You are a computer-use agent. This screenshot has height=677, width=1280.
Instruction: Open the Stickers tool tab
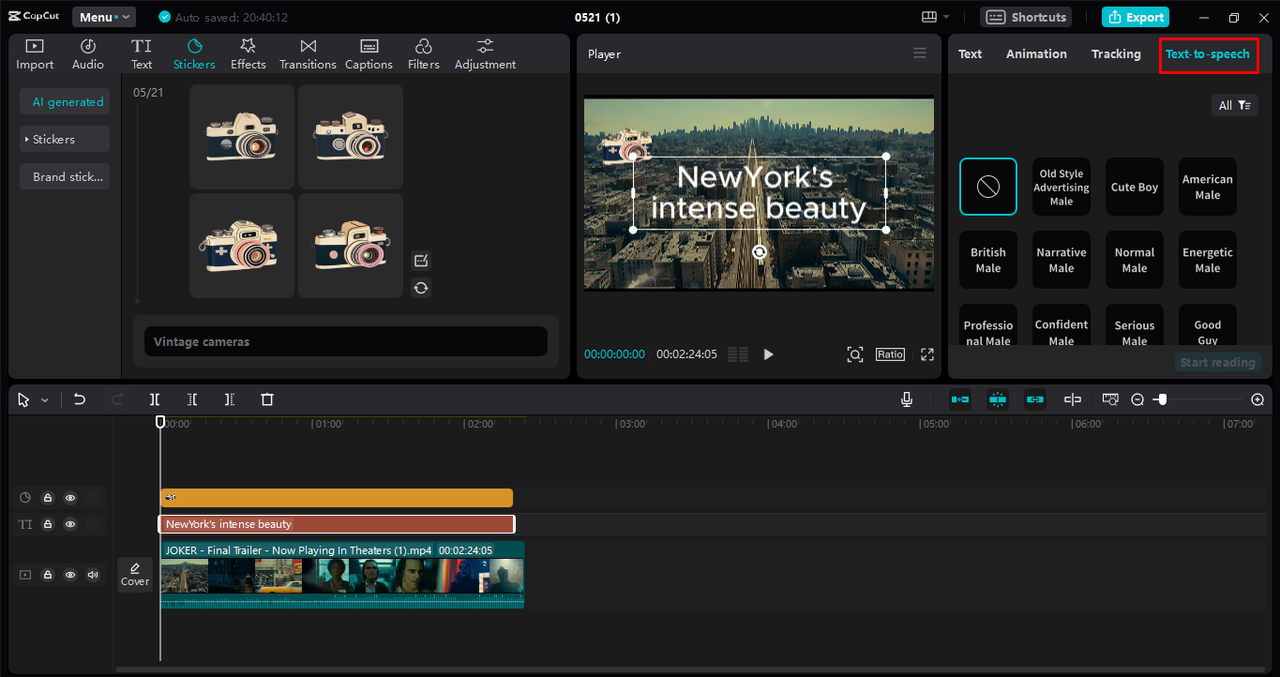pyautogui.click(x=194, y=54)
